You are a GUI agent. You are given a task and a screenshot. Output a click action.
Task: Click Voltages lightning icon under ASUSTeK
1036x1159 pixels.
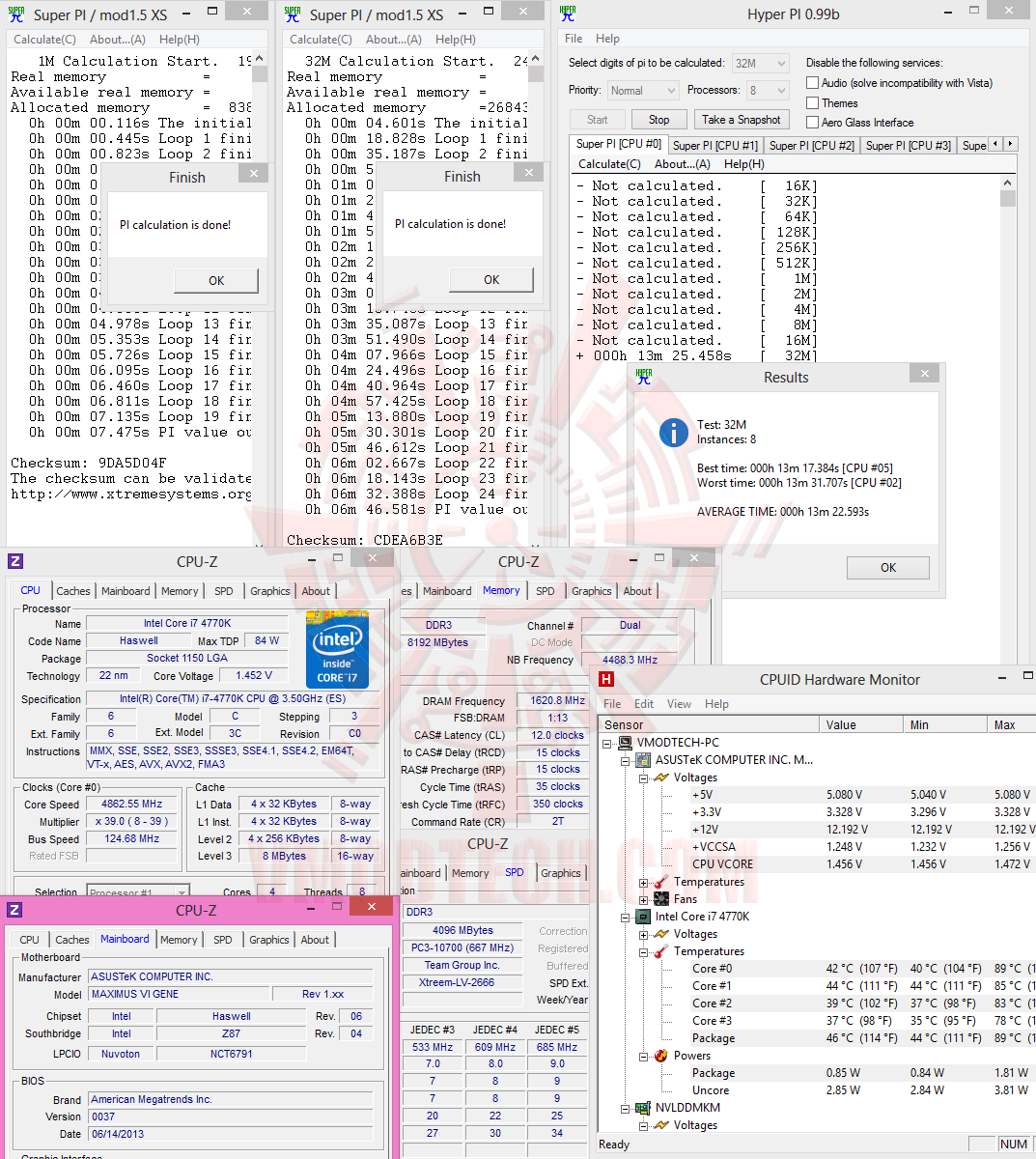tap(661, 777)
